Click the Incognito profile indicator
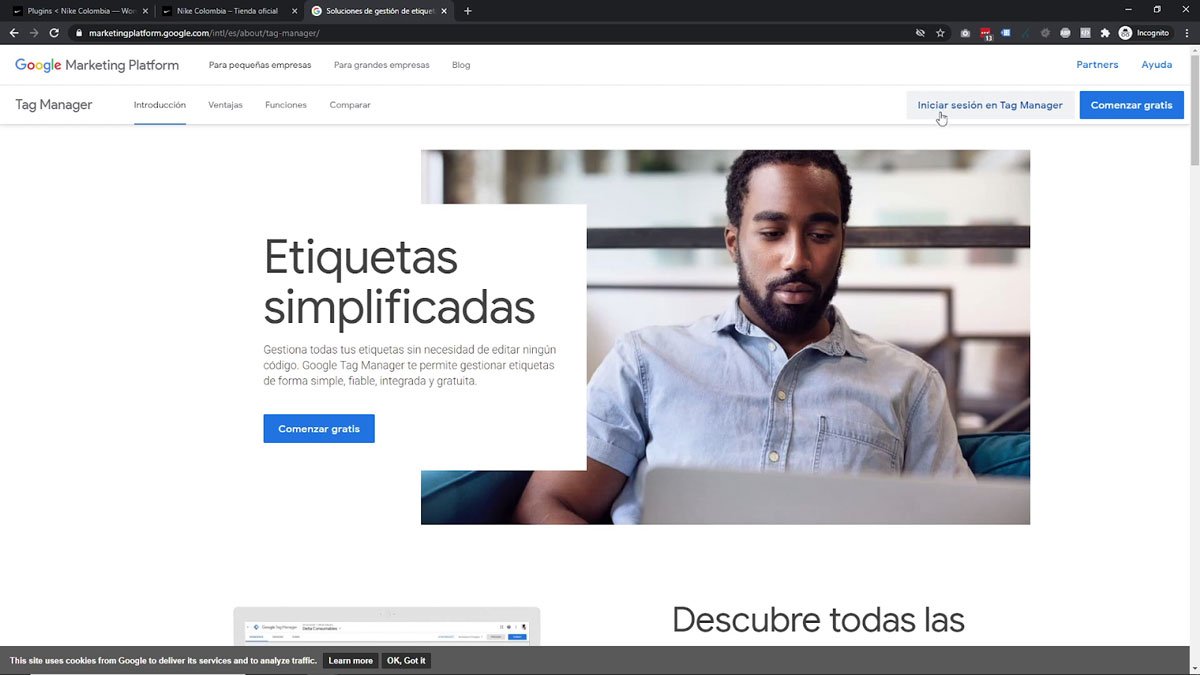The width and height of the screenshot is (1200, 675). (1144, 33)
